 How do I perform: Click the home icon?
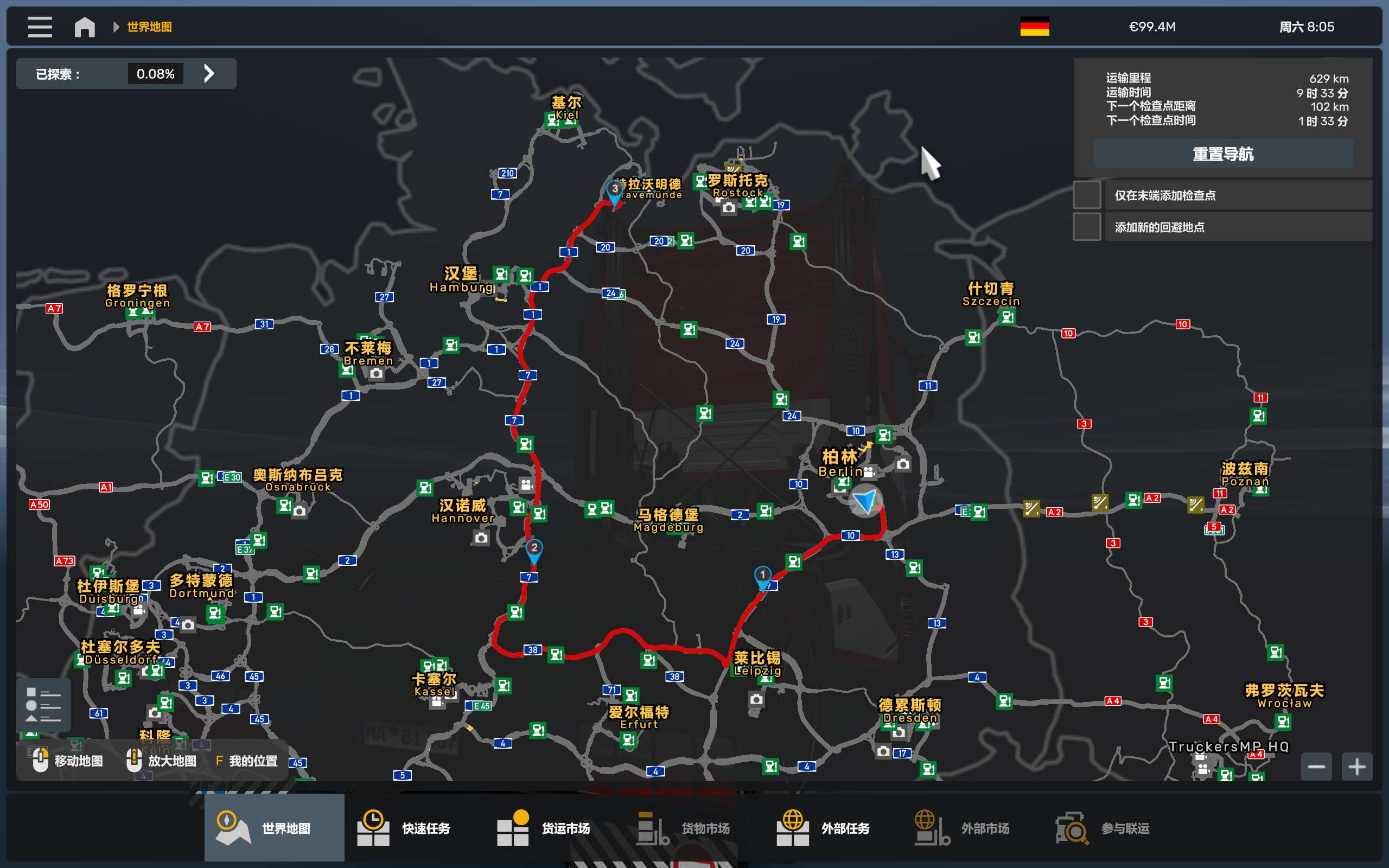[x=85, y=27]
